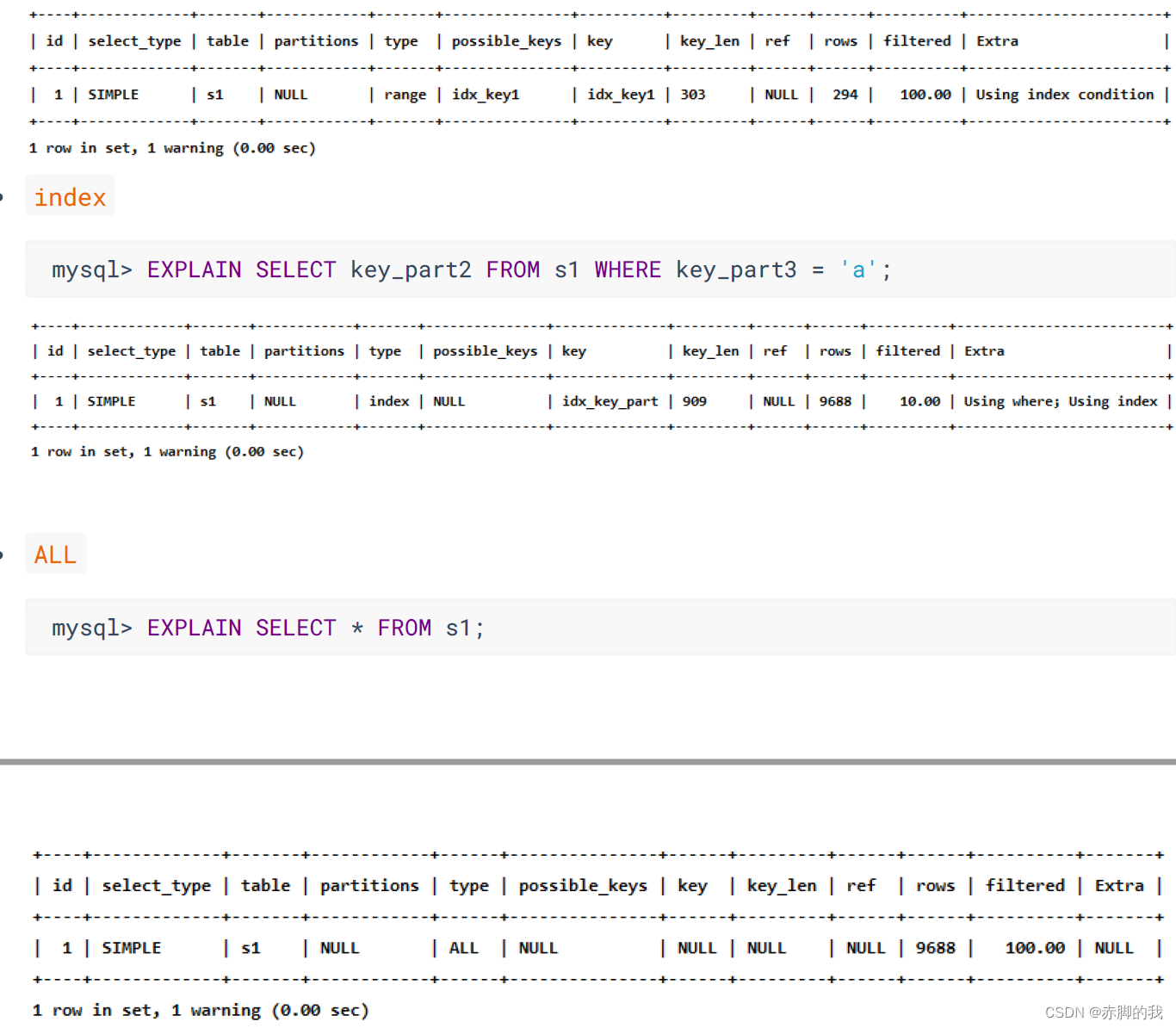
Task: Click 'mysql>' prompt before 'SELECT *' query
Action: [x=92, y=629]
